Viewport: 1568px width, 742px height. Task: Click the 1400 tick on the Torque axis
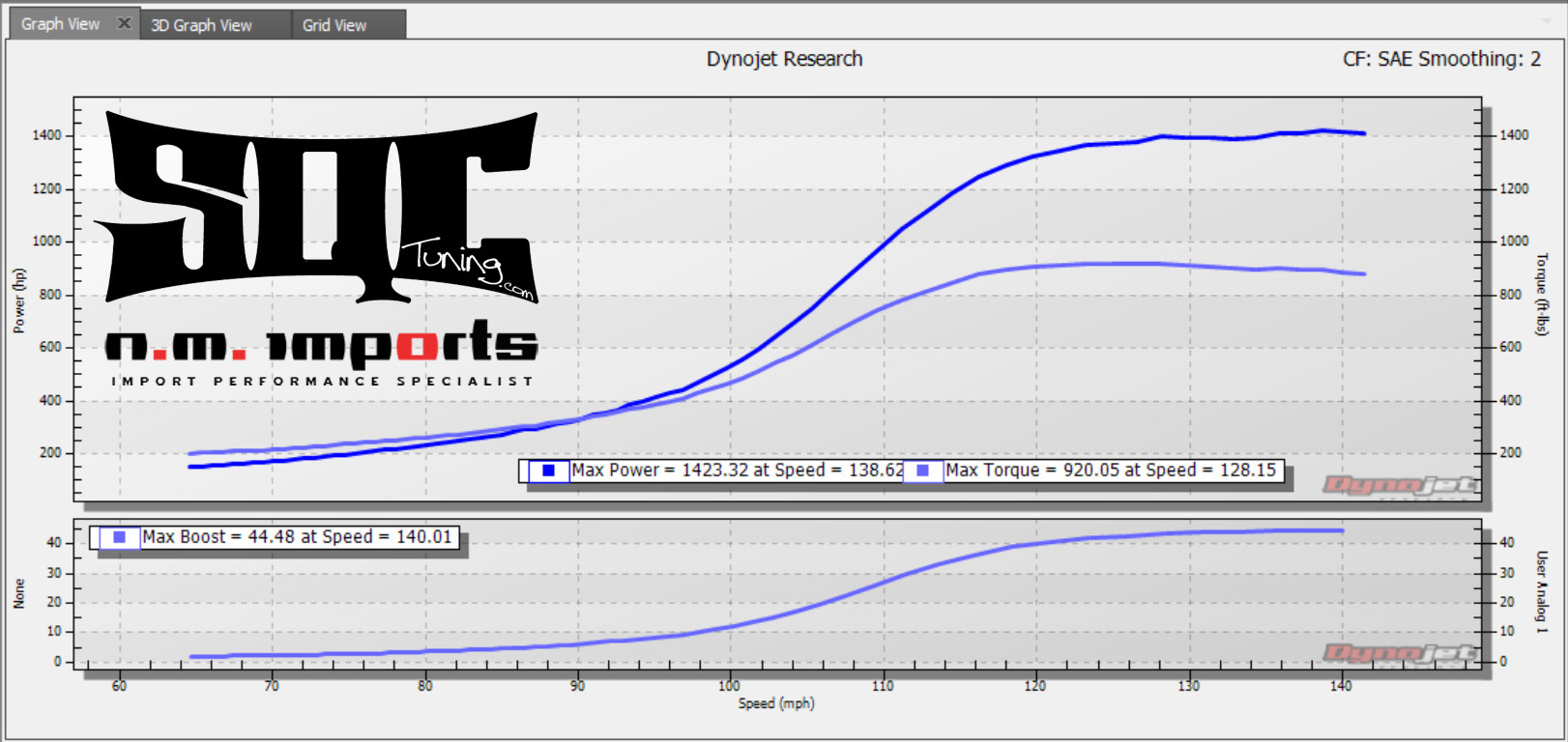(1514, 135)
